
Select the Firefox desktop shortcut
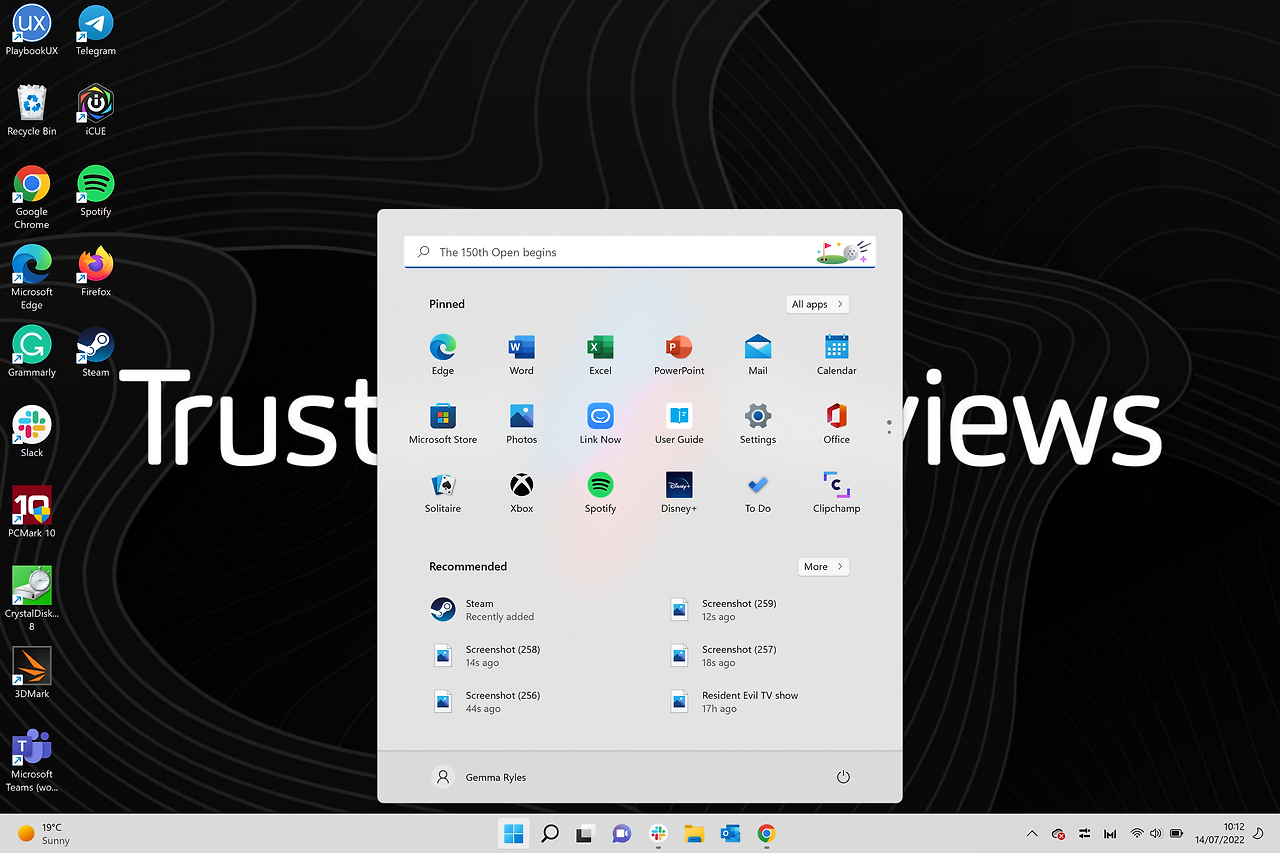96,271
